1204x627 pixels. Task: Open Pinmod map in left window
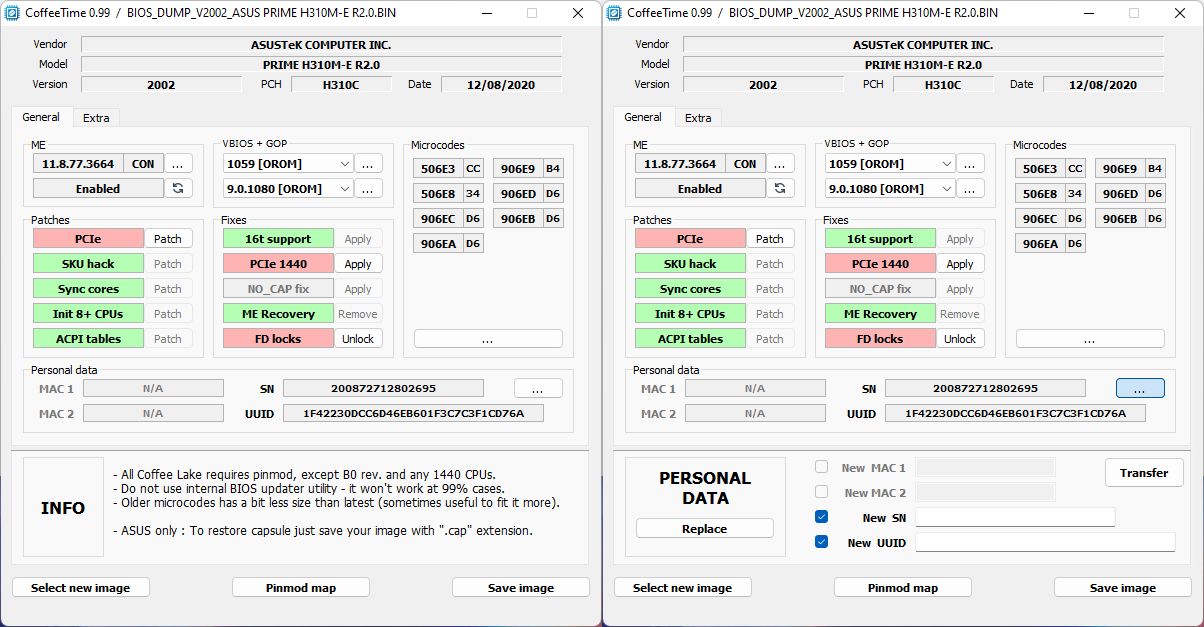(x=301, y=587)
